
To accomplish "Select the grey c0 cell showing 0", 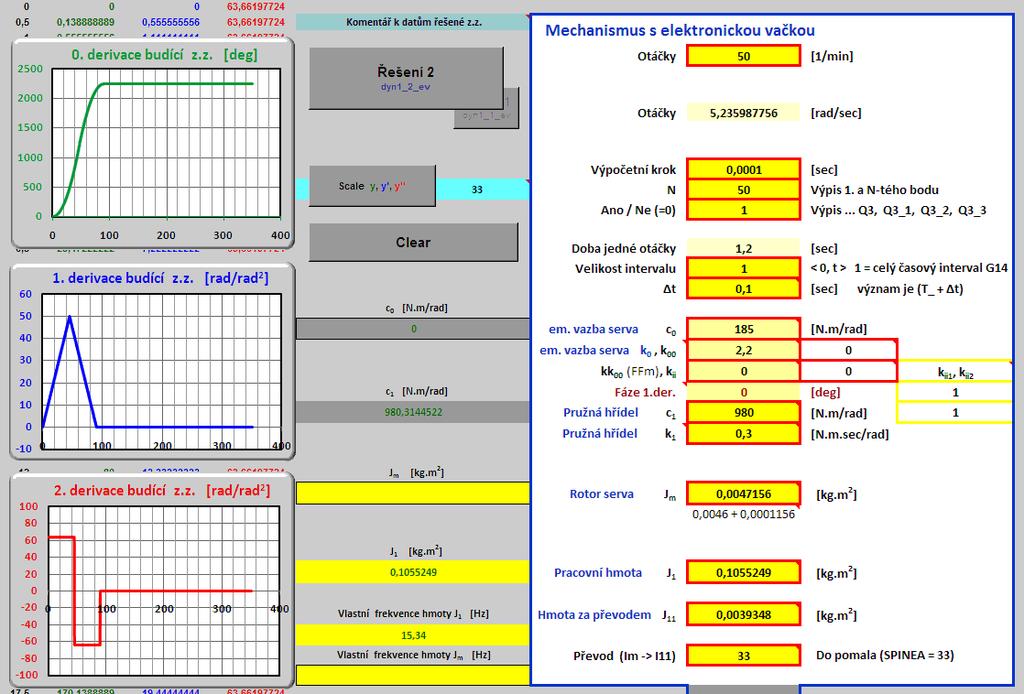I will pos(413,328).
